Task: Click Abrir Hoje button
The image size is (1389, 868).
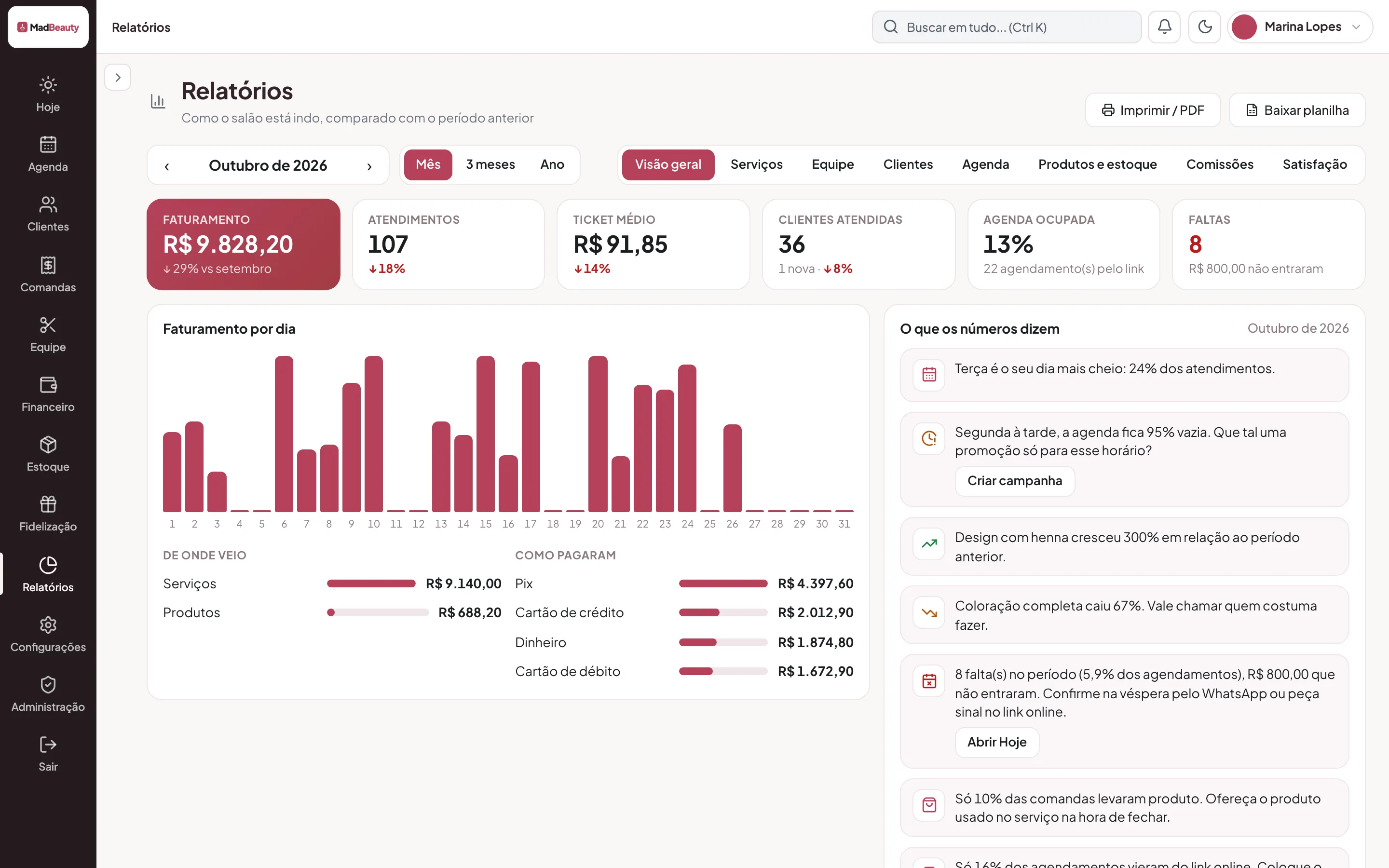Action: tap(997, 742)
